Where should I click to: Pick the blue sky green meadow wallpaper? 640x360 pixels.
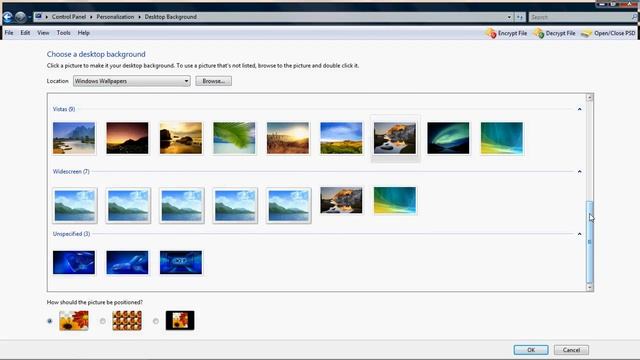(341, 138)
